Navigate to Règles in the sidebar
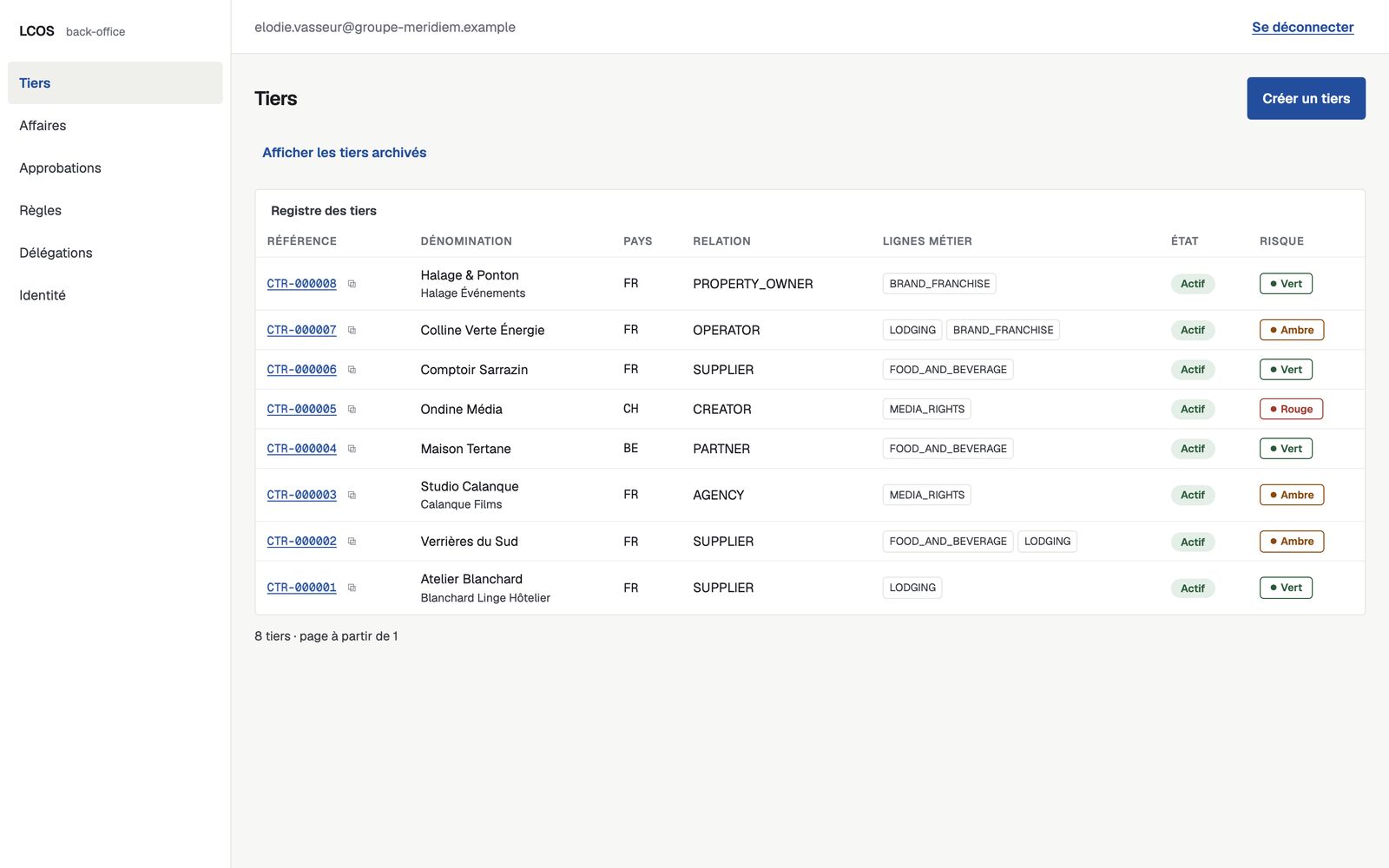This screenshot has height=868, width=1389. [115, 211]
